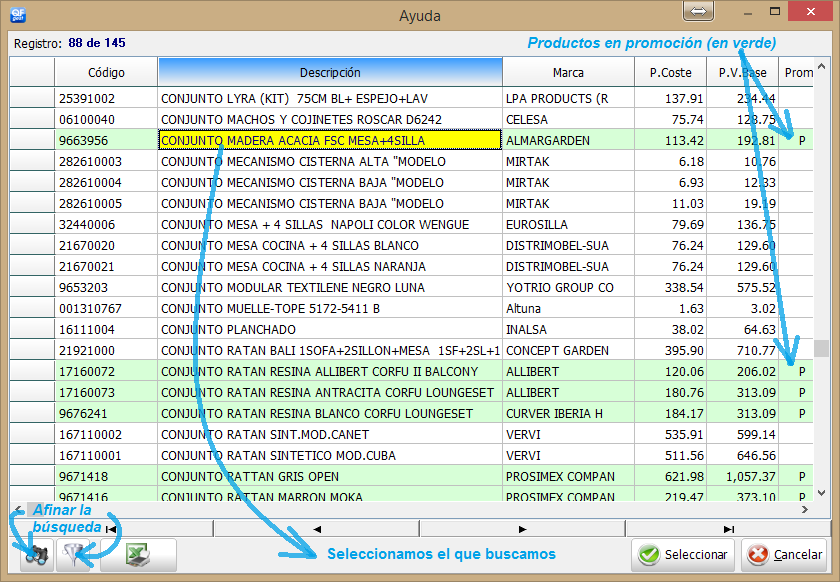The height and width of the screenshot is (582, 840).
Task: Select CONJUNTO RATTAN GRIS OPEN row
Action: pyautogui.click(x=411, y=476)
